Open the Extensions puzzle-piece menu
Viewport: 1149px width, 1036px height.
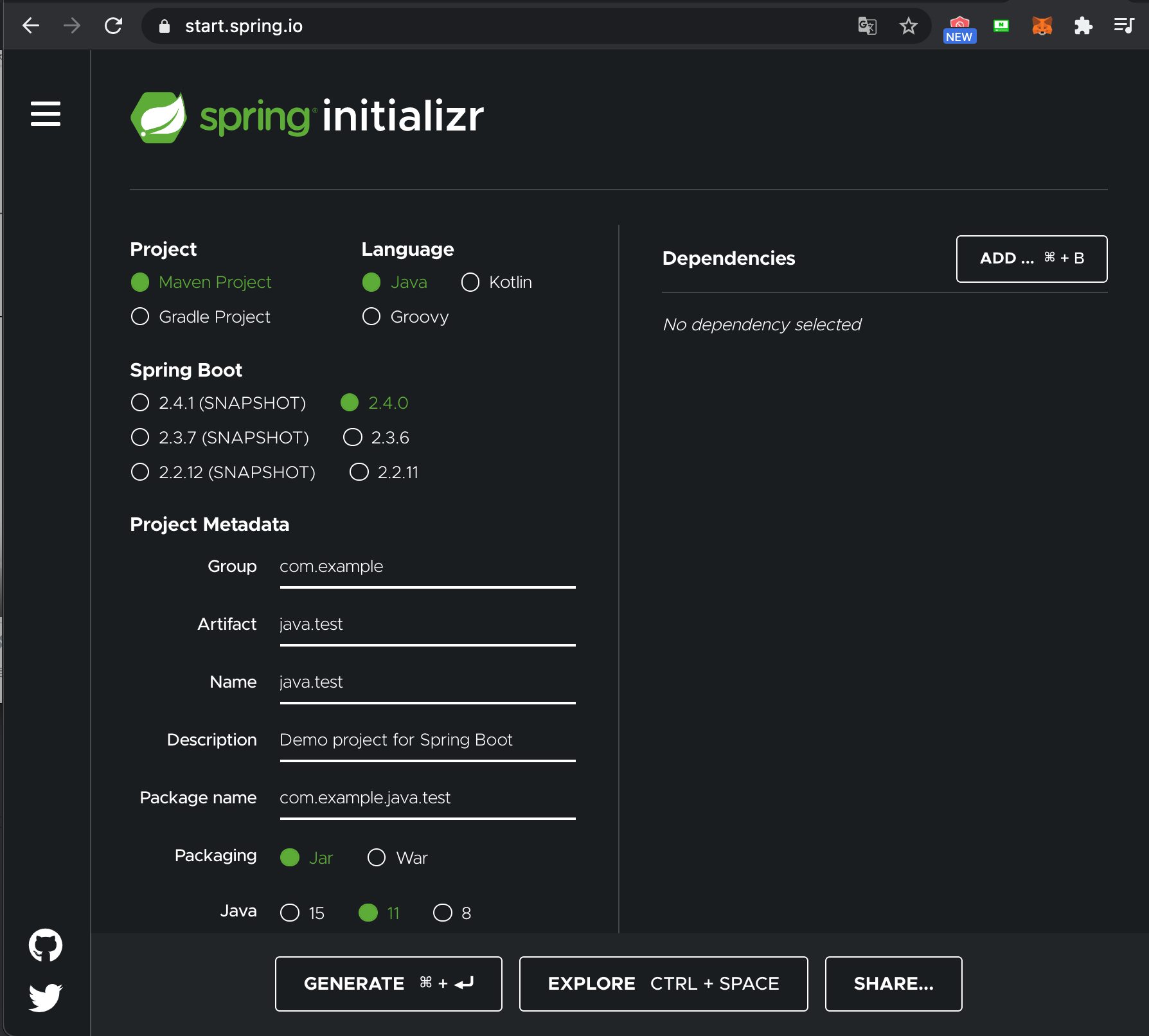[1083, 26]
